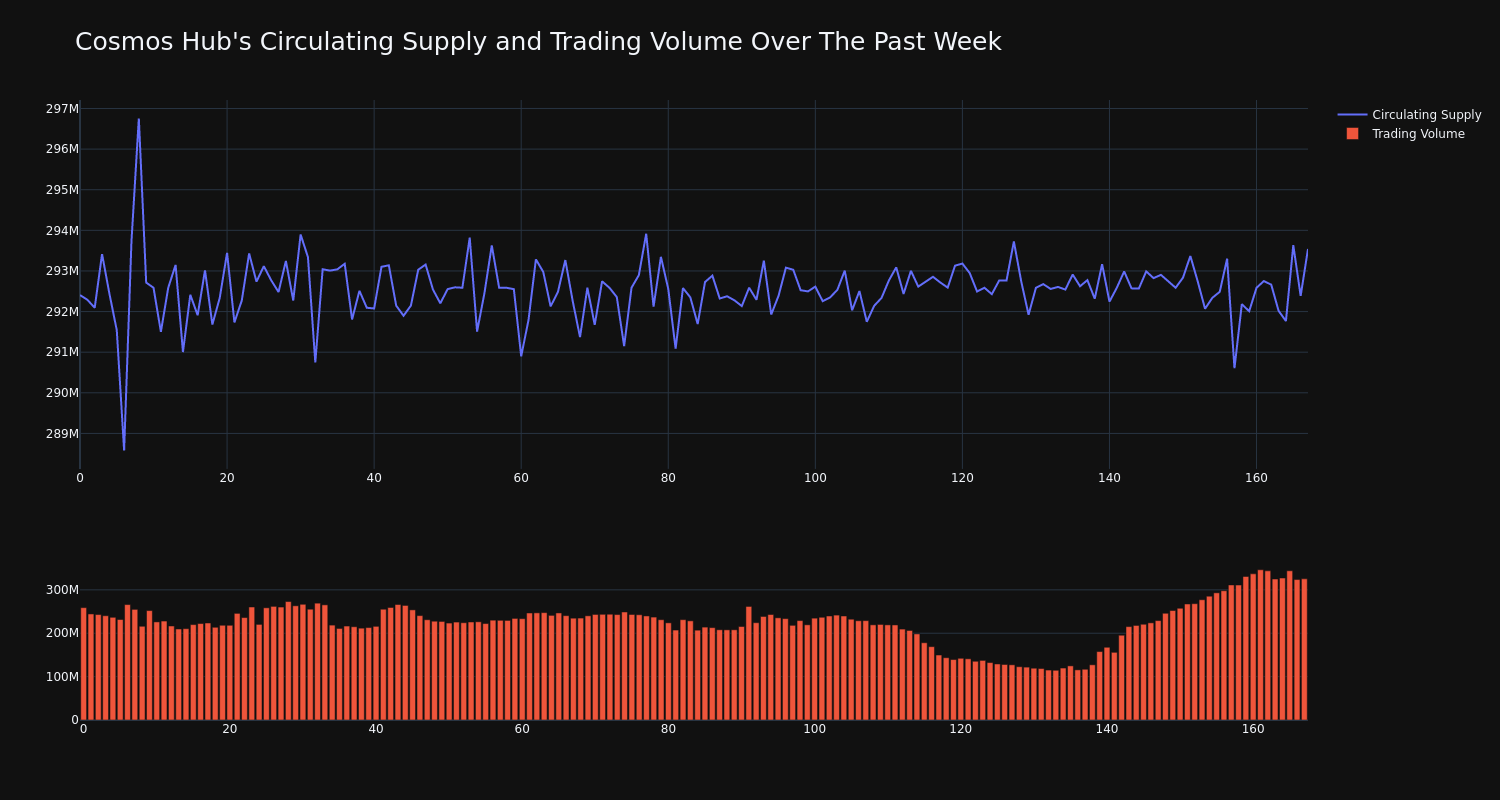
Task: Click the red Trading Volume legend swatch
Action: point(1352,134)
